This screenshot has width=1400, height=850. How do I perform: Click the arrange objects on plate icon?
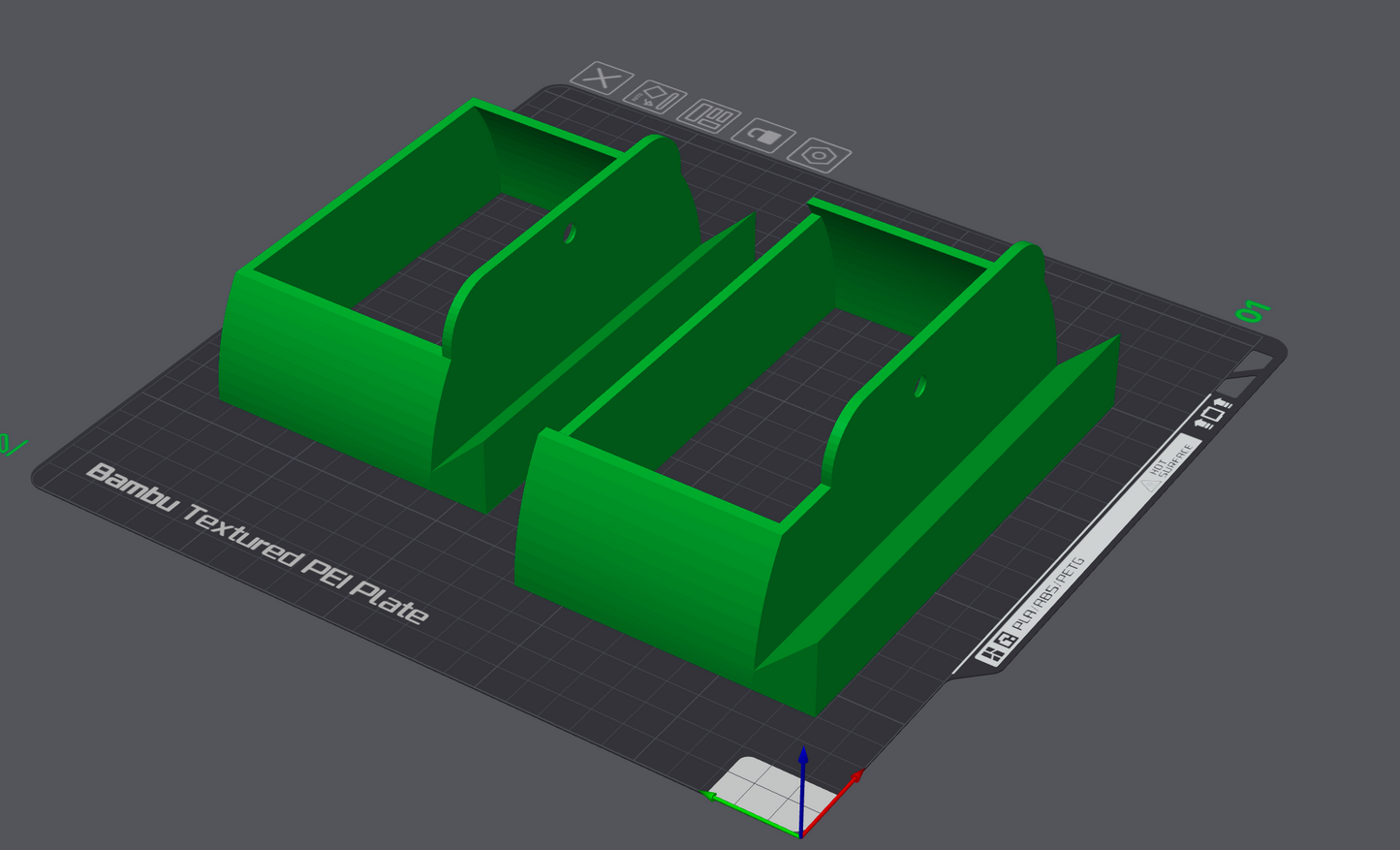710,116
